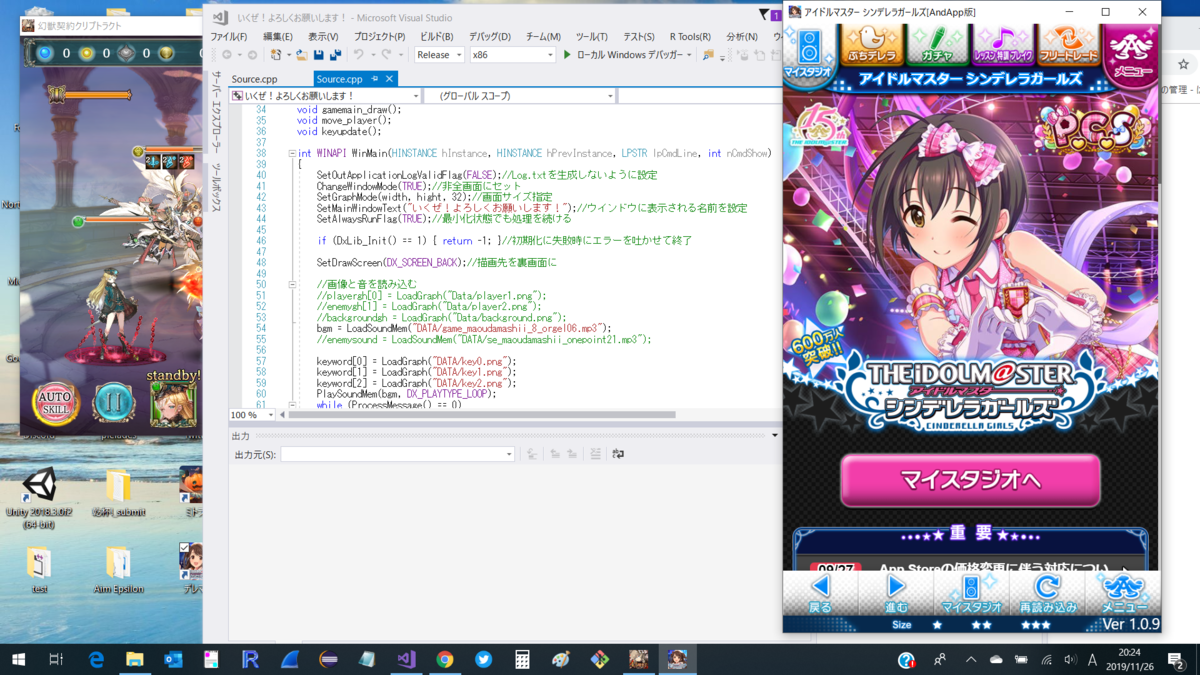Select the three-star window size option
The image size is (1200, 675).
[x=1035, y=625]
